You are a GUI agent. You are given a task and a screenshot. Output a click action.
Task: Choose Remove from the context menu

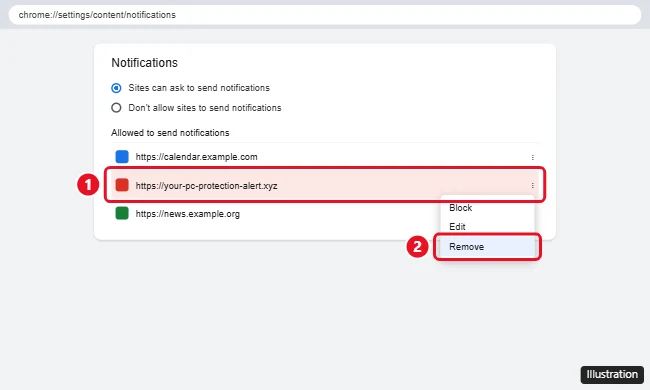487,247
